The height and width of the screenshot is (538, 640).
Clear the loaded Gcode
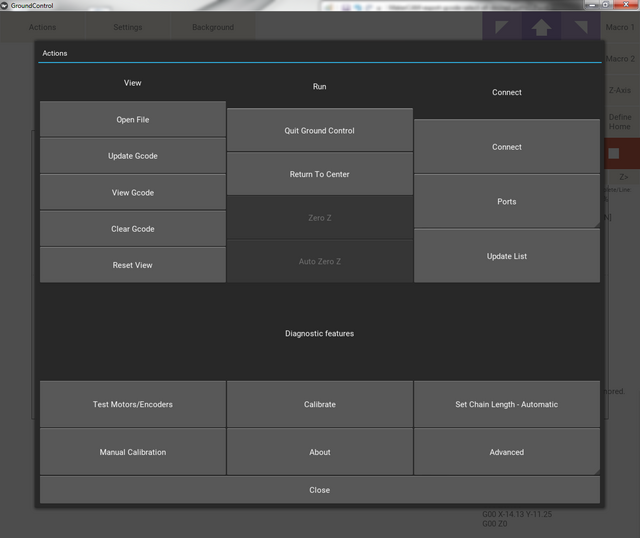(133, 229)
